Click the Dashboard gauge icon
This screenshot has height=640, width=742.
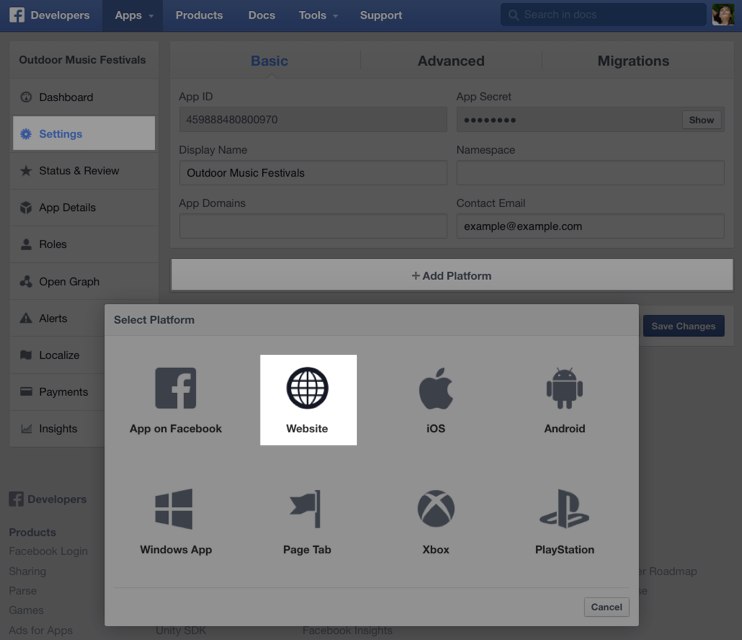pyautogui.click(x=26, y=97)
